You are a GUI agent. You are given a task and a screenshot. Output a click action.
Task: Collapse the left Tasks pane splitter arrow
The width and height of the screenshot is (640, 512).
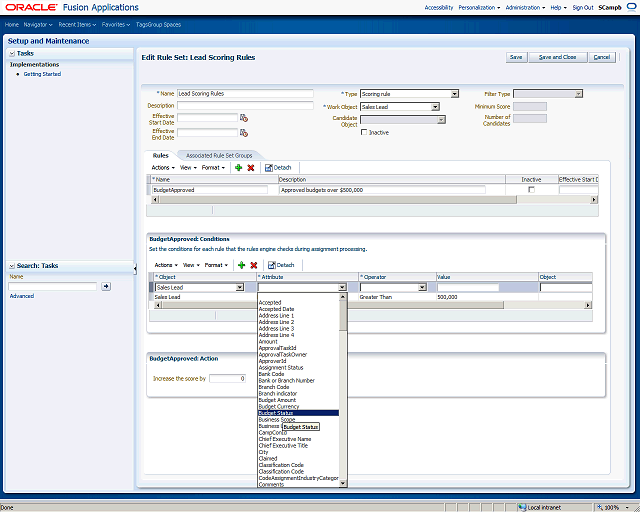coord(135,268)
